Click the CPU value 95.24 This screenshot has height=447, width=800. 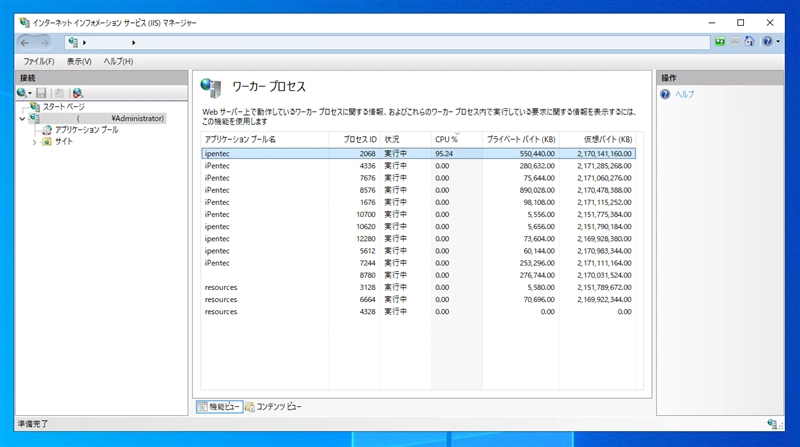(x=444, y=154)
